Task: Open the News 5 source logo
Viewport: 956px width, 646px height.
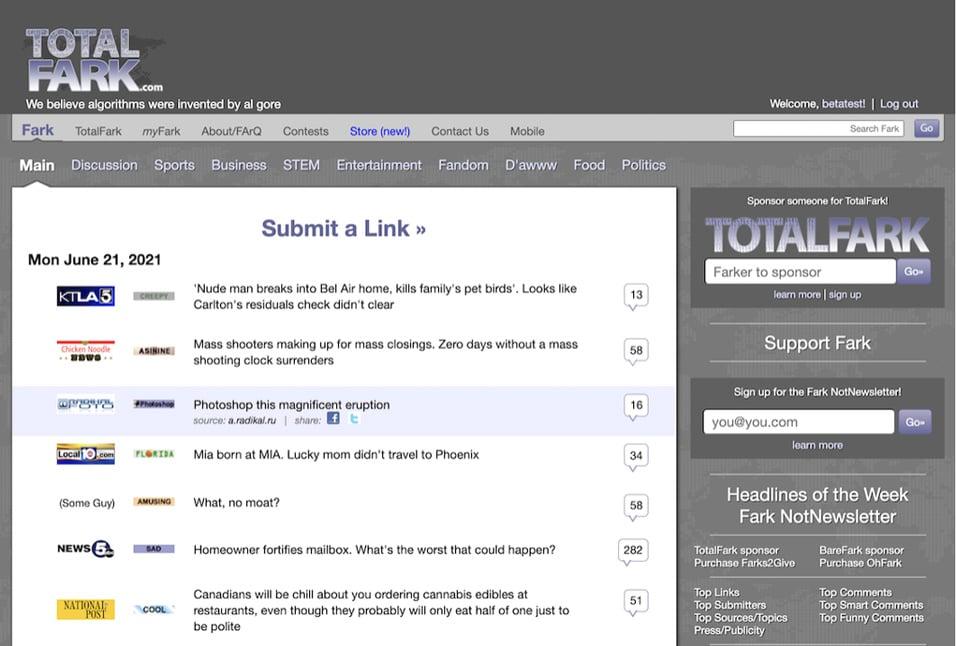Action: pos(85,549)
